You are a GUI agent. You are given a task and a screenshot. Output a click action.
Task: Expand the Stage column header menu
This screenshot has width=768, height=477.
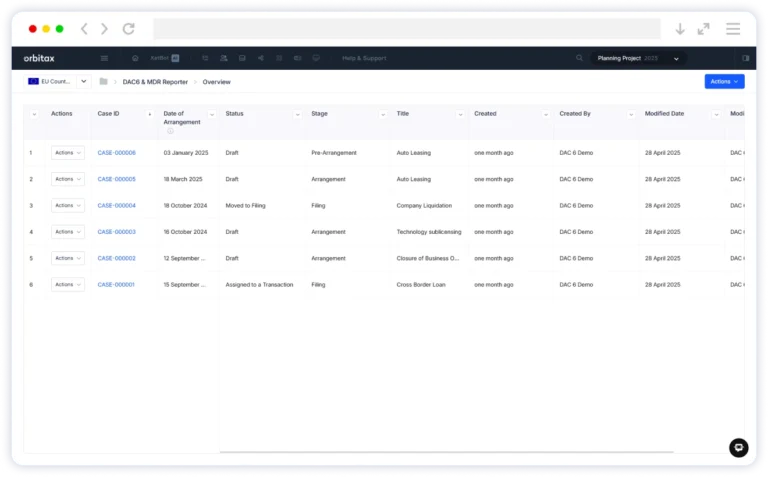click(x=382, y=114)
